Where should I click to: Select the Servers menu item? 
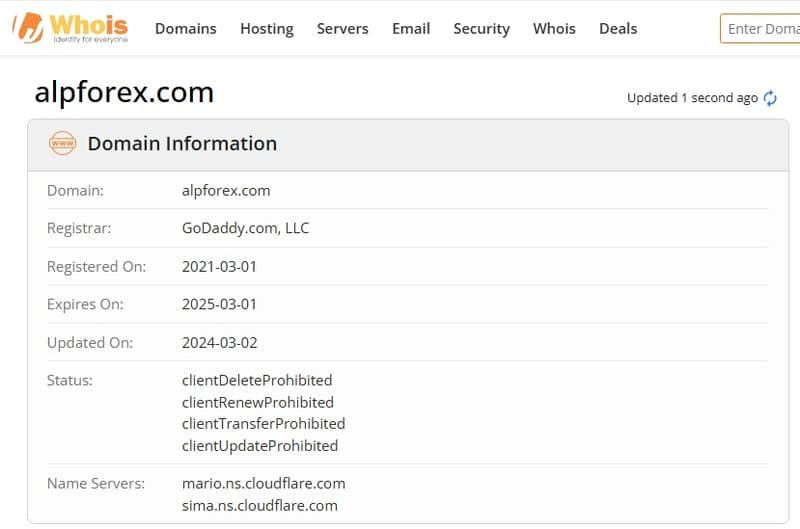[x=342, y=28]
